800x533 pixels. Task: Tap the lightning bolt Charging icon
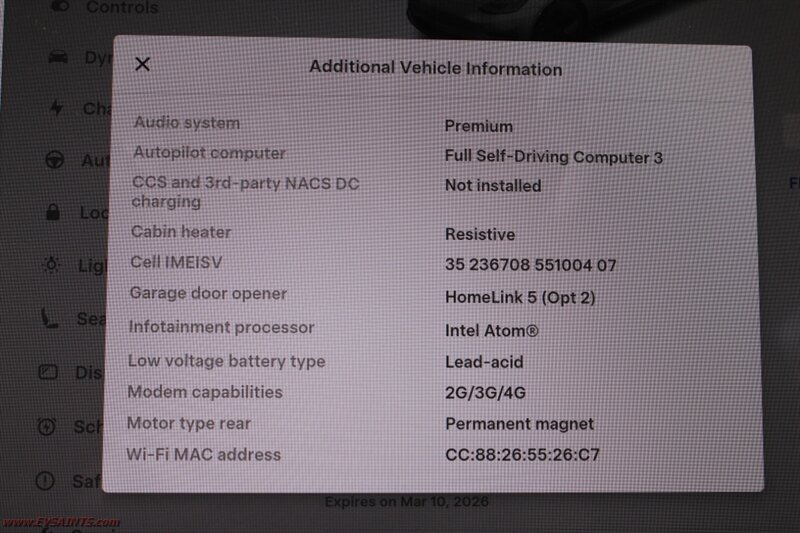(x=56, y=108)
